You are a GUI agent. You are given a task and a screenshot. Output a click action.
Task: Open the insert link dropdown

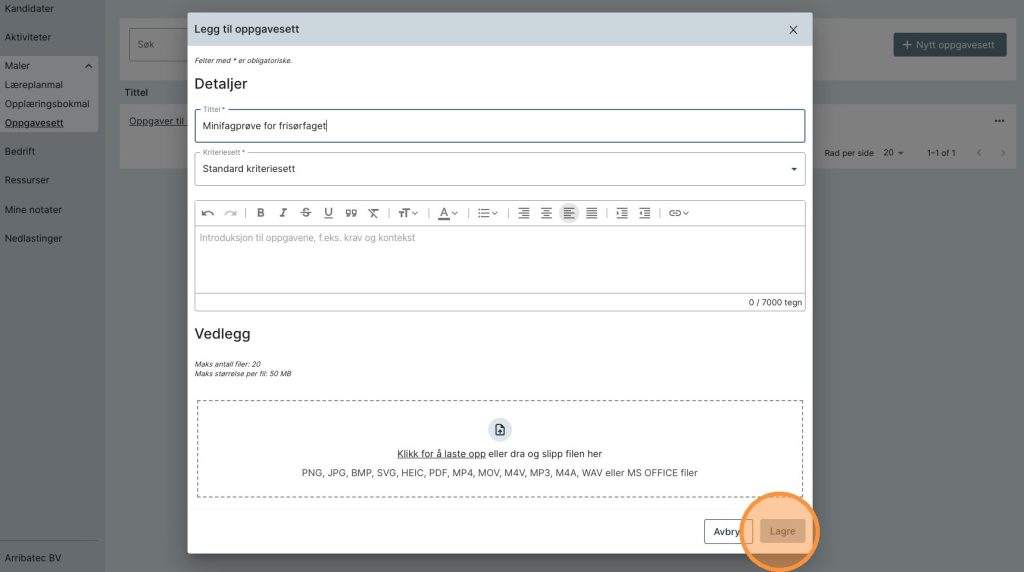679,213
